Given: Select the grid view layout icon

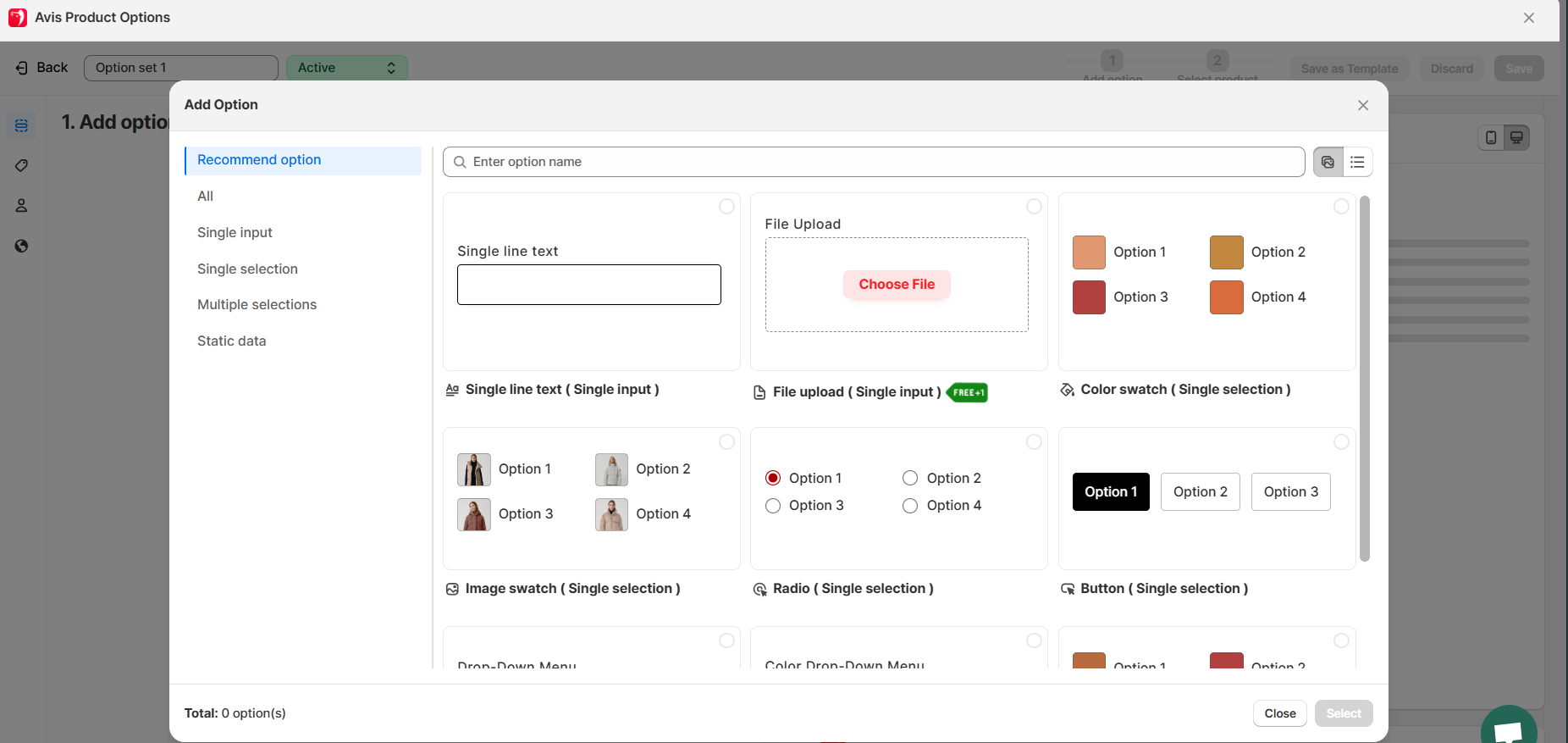Looking at the screenshot, I should pos(1328,162).
